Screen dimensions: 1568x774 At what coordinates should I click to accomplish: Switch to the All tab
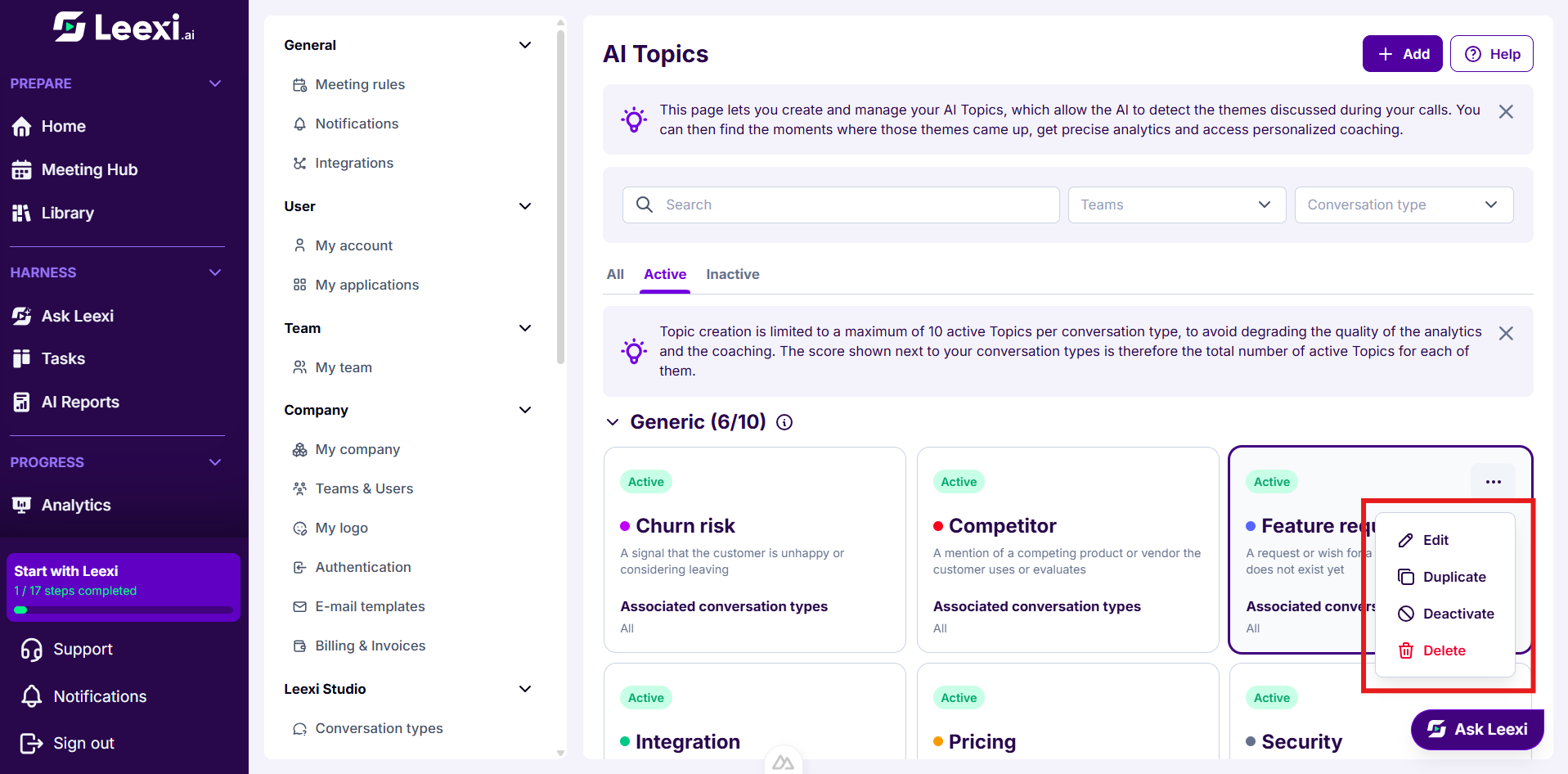pos(615,274)
